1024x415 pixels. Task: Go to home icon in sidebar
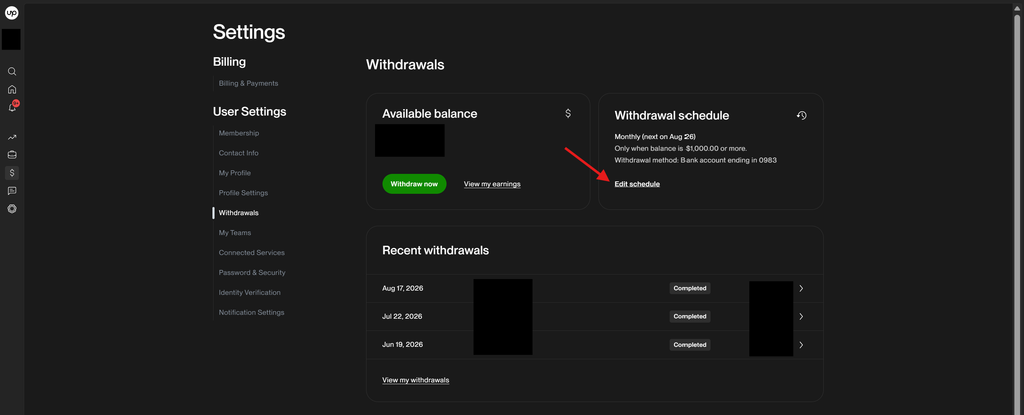click(x=12, y=90)
